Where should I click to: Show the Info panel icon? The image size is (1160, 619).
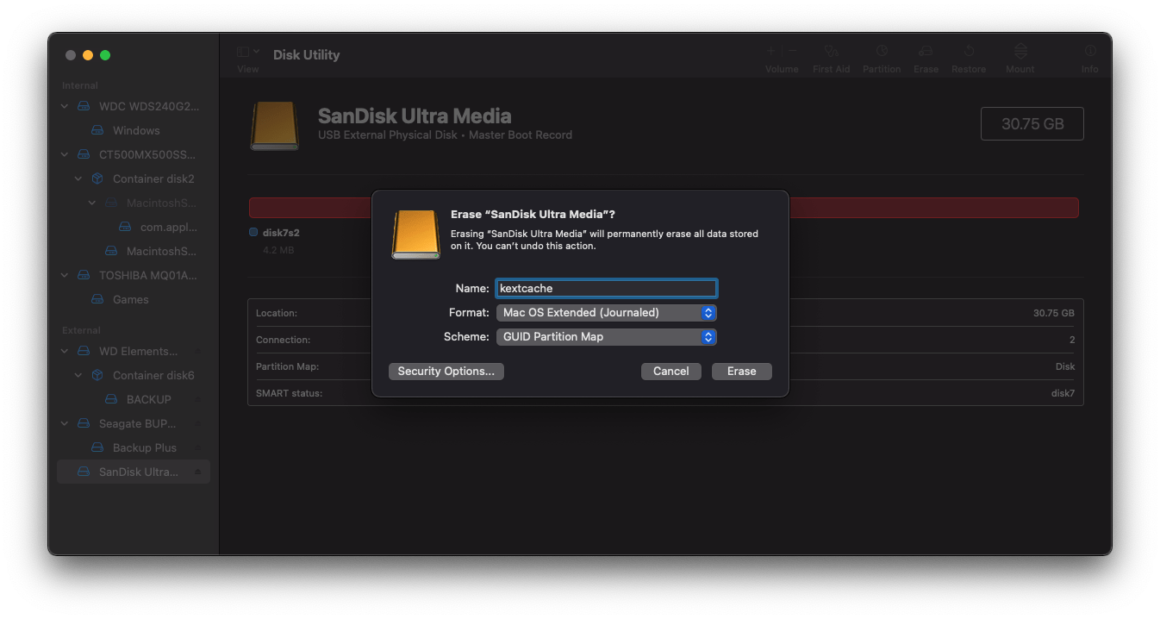tap(1088, 52)
